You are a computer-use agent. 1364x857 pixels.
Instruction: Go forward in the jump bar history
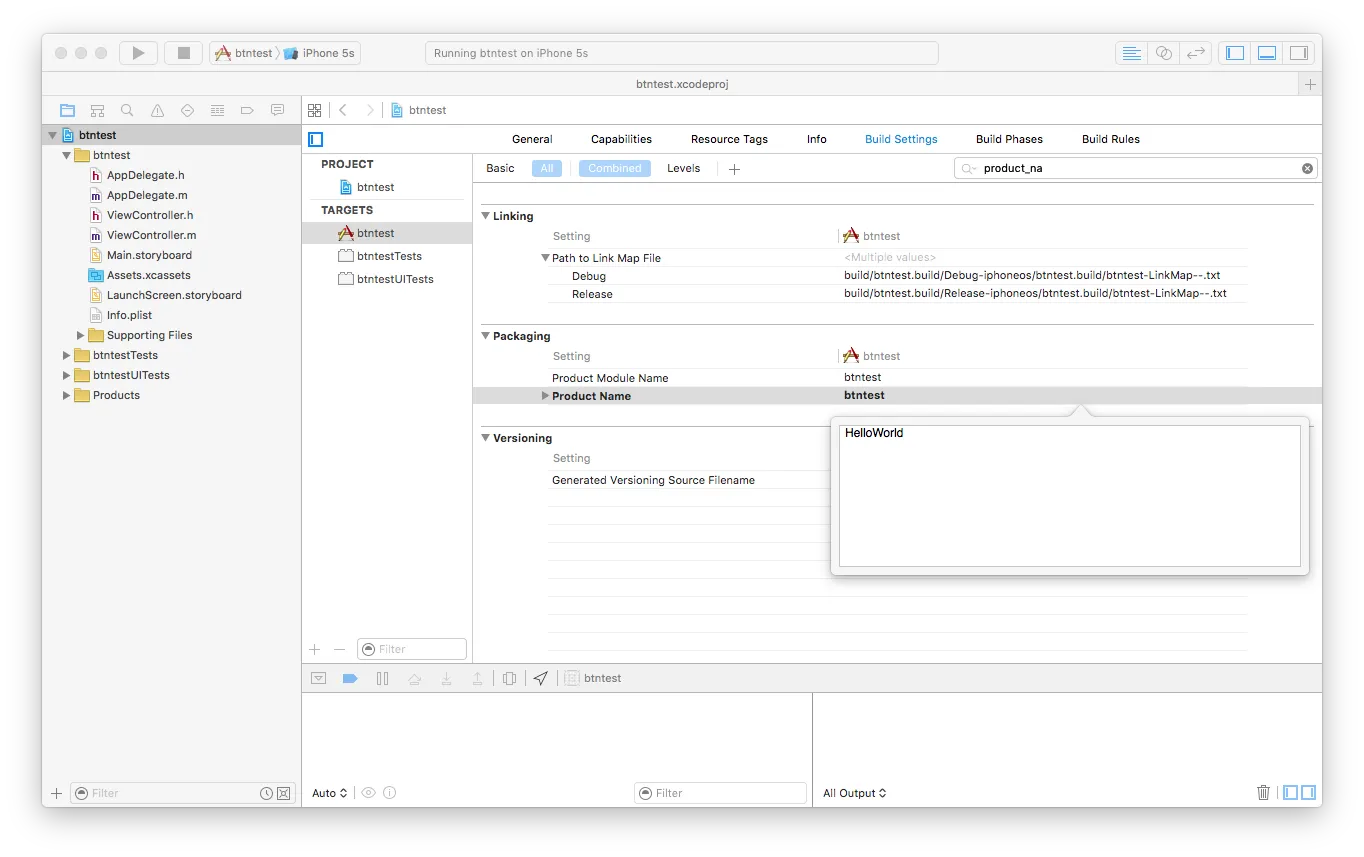[x=370, y=110]
